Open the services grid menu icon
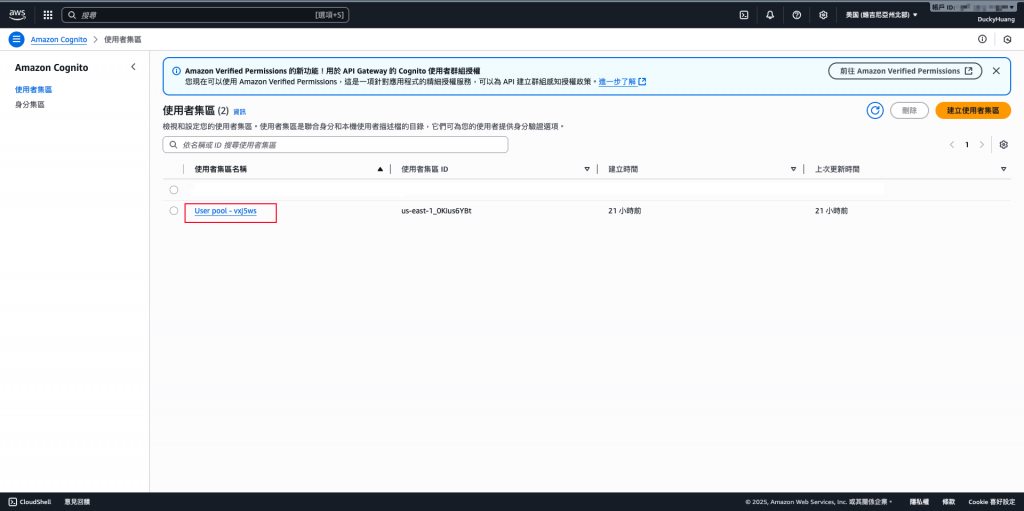Screen dimensions: 1024x511 [48, 14]
